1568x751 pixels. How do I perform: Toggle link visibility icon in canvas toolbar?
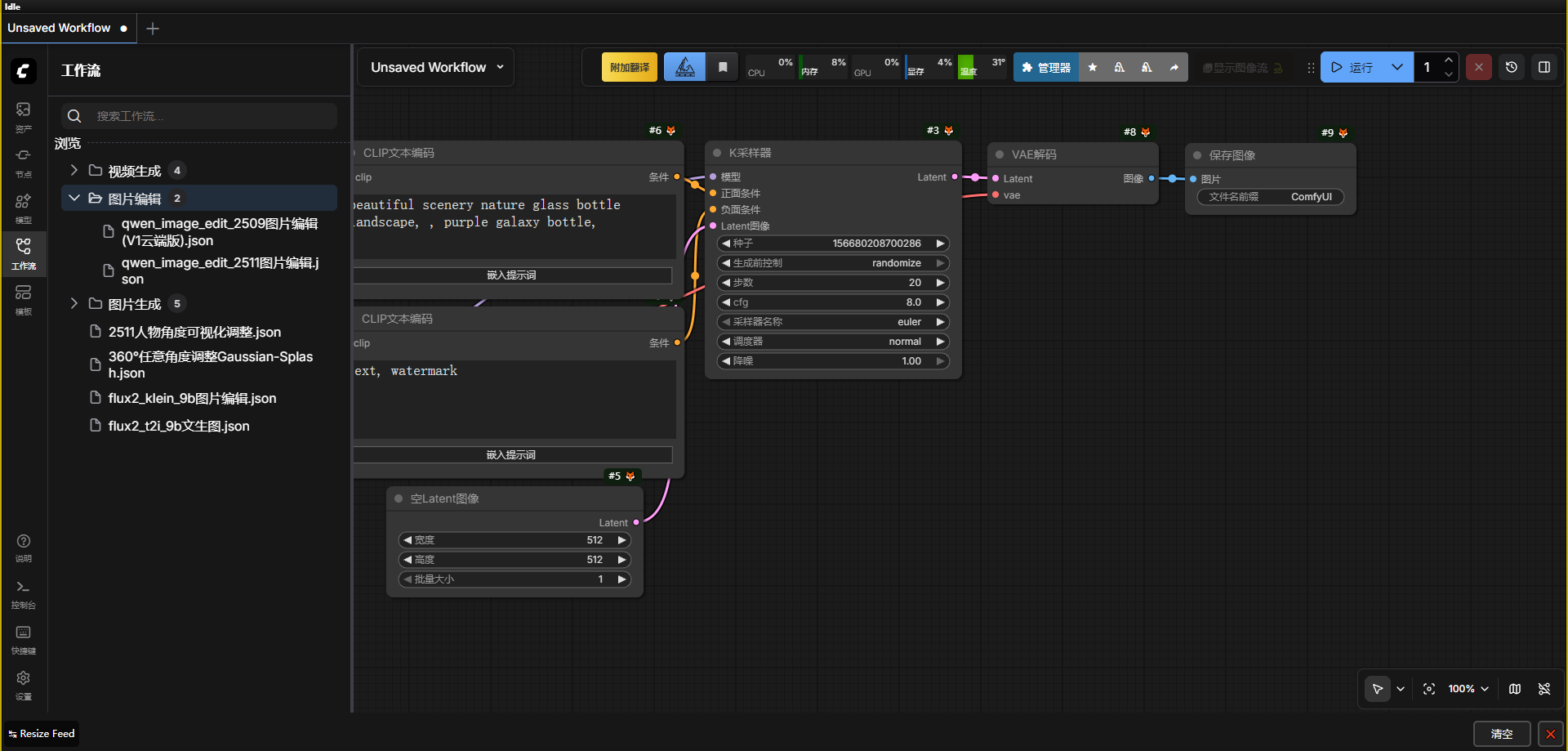[x=1544, y=689]
